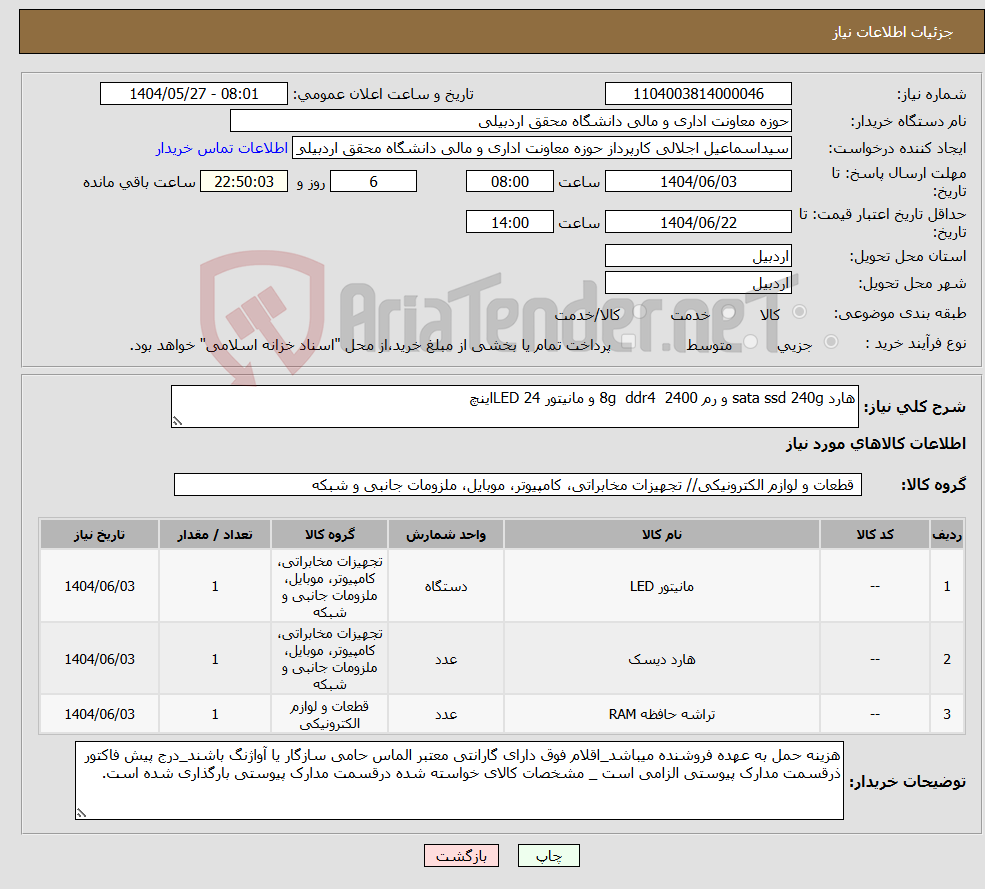Screen dimensions: 985x889
Task: Click the تاریخ نیاز column header
Action: [x=99, y=534]
